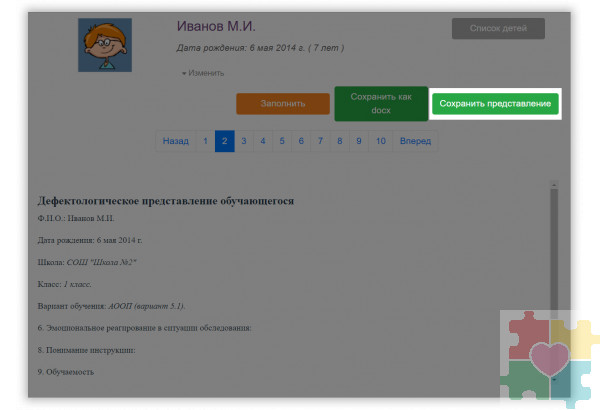Click 'Сохранить как docx' button
Screen dimensions: 600x410
pos(380,103)
